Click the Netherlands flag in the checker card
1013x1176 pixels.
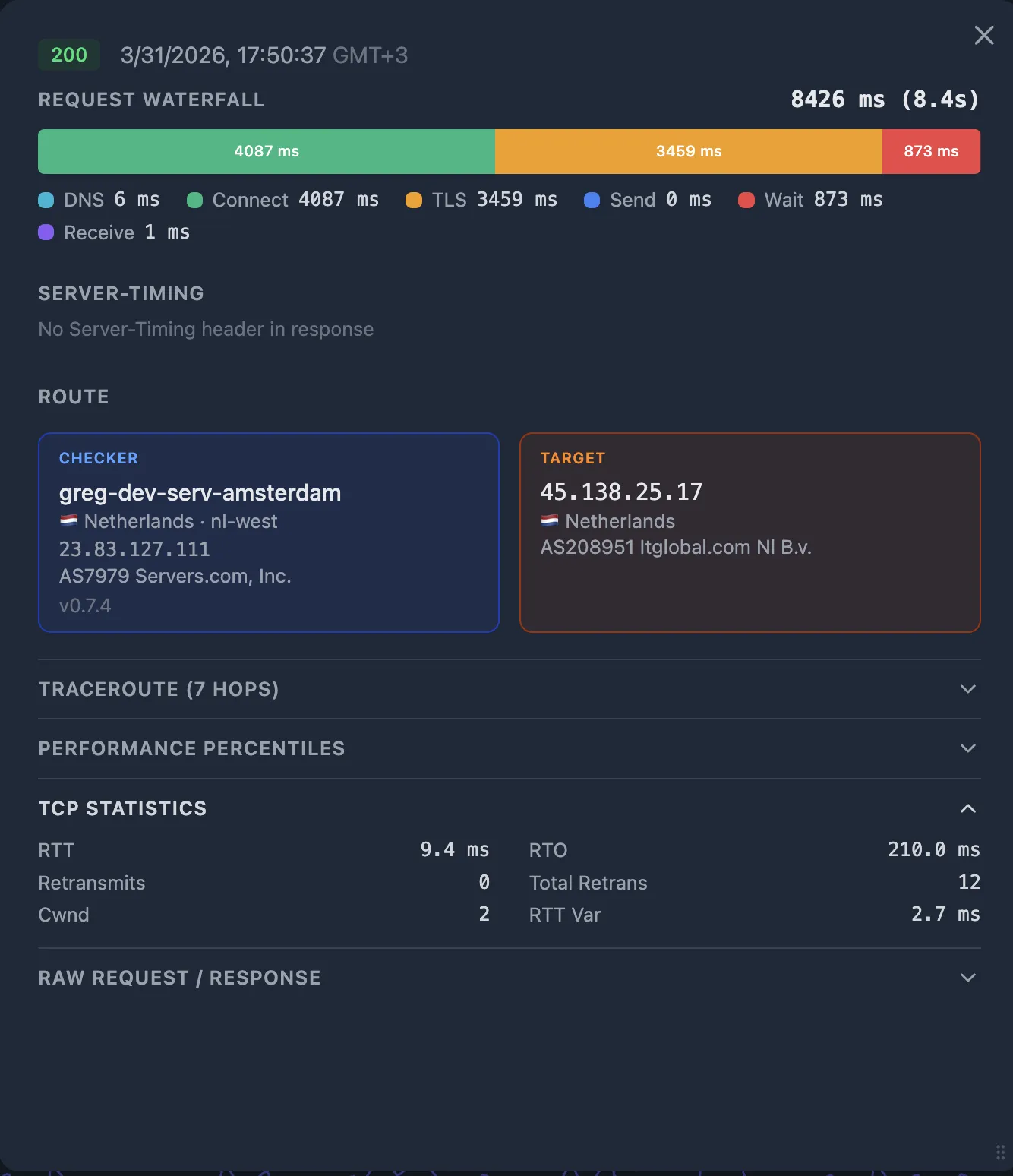tap(69, 521)
